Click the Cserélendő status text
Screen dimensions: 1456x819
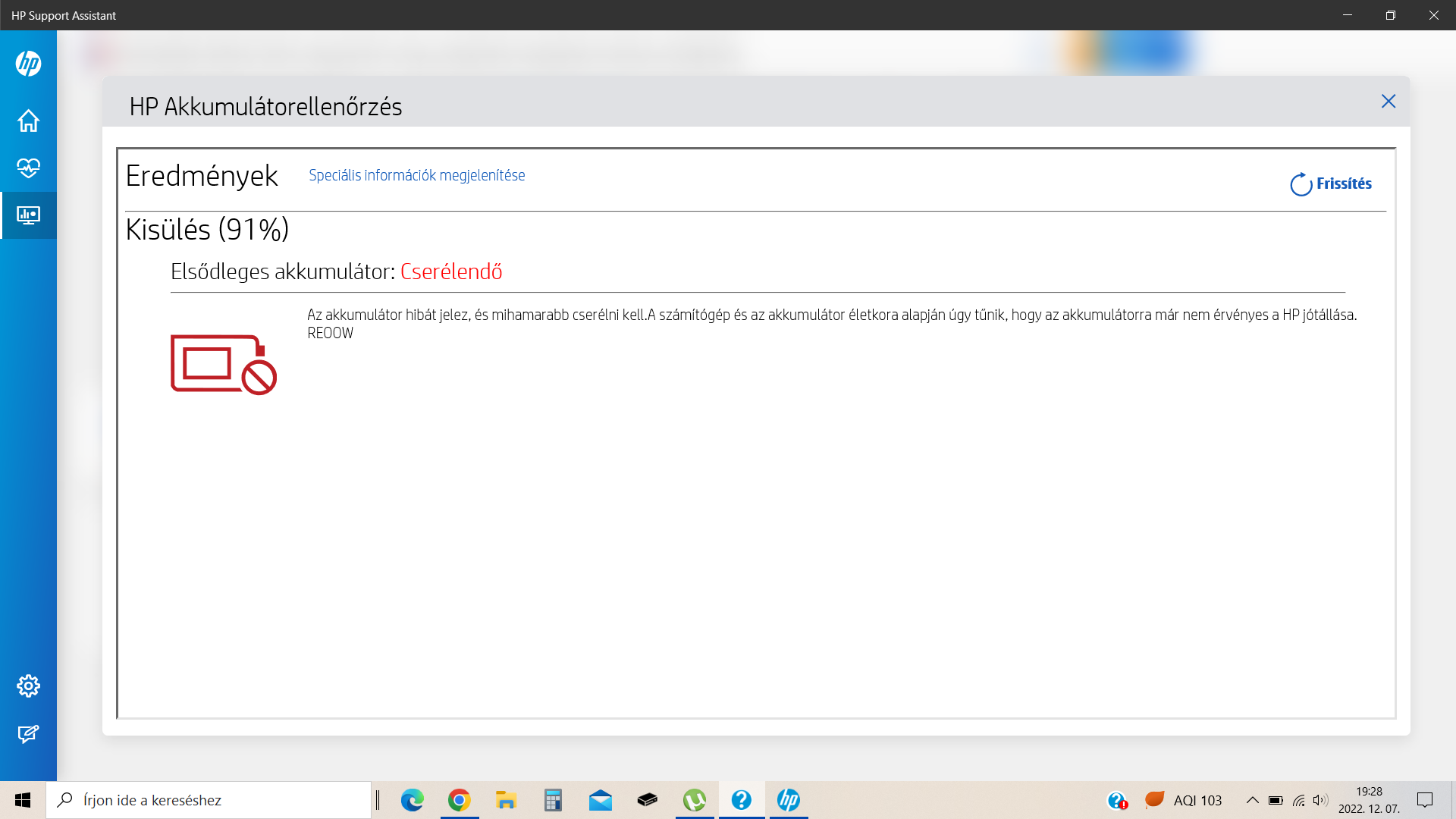click(x=451, y=271)
